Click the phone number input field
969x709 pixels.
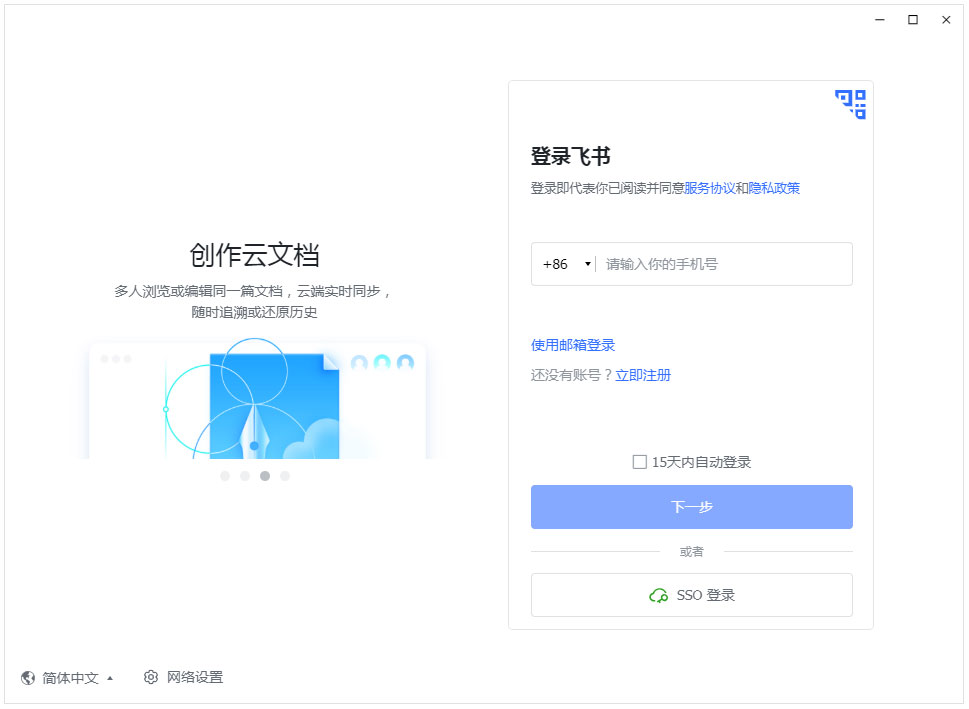click(x=725, y=265)
